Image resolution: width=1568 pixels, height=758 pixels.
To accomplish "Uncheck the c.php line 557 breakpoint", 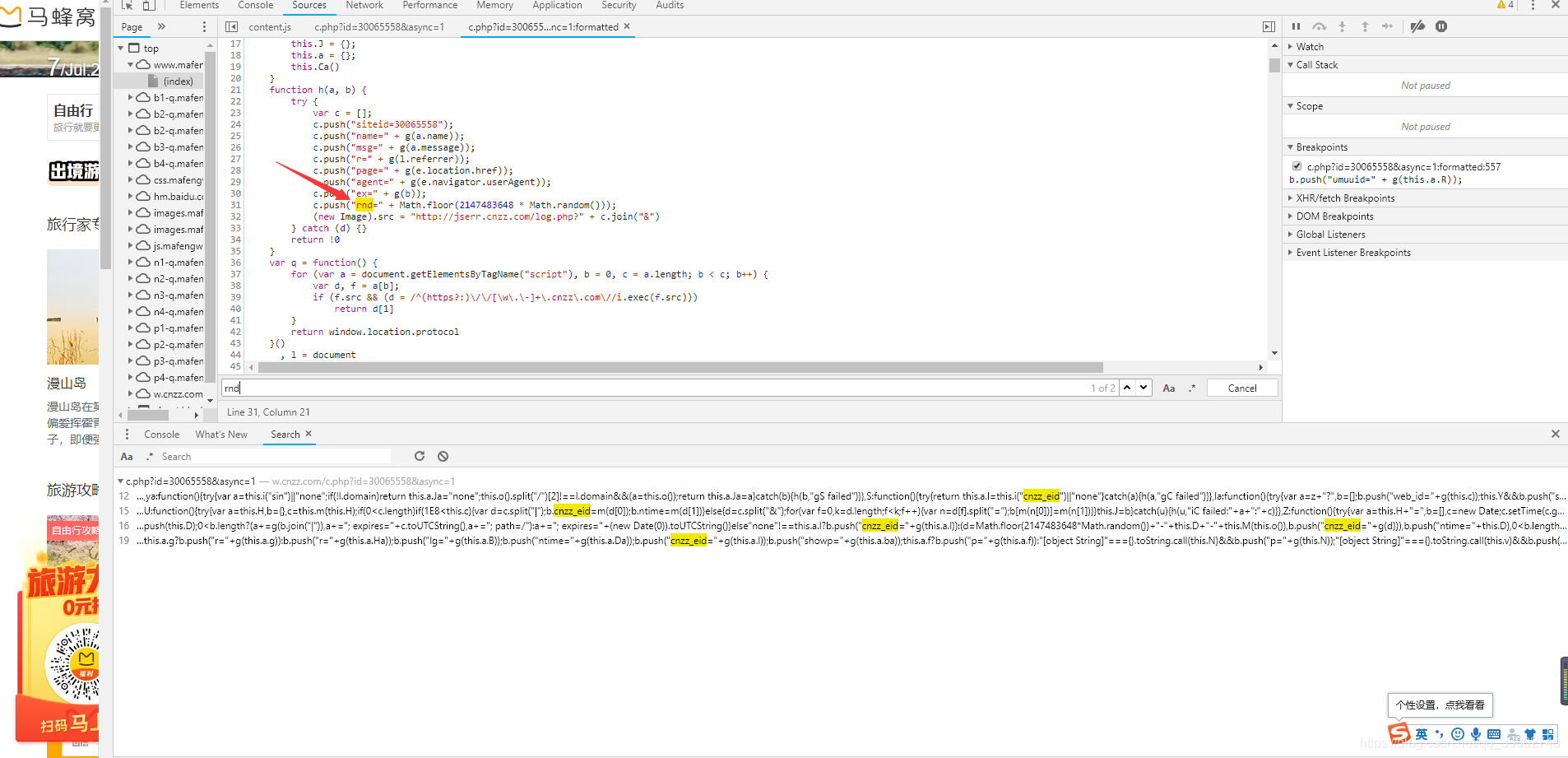I will pyautogui.click(x=1297, y=166).
